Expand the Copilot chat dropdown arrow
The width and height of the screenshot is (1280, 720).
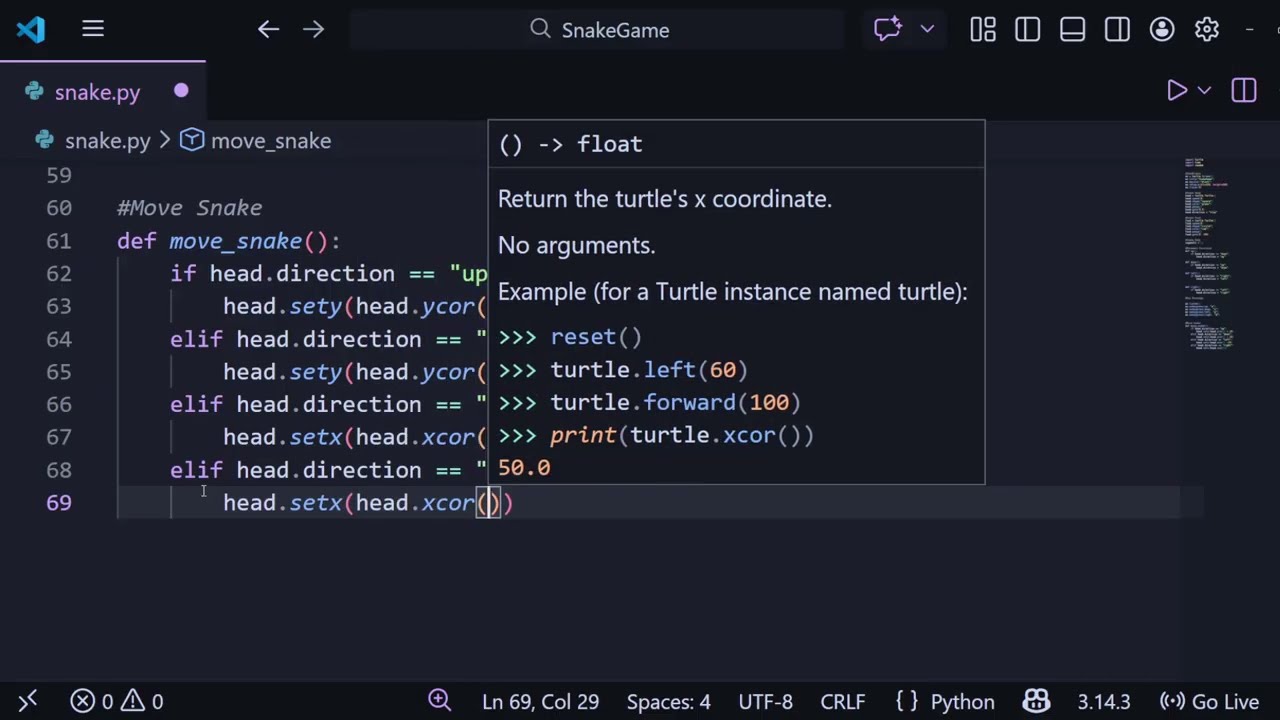927,30
